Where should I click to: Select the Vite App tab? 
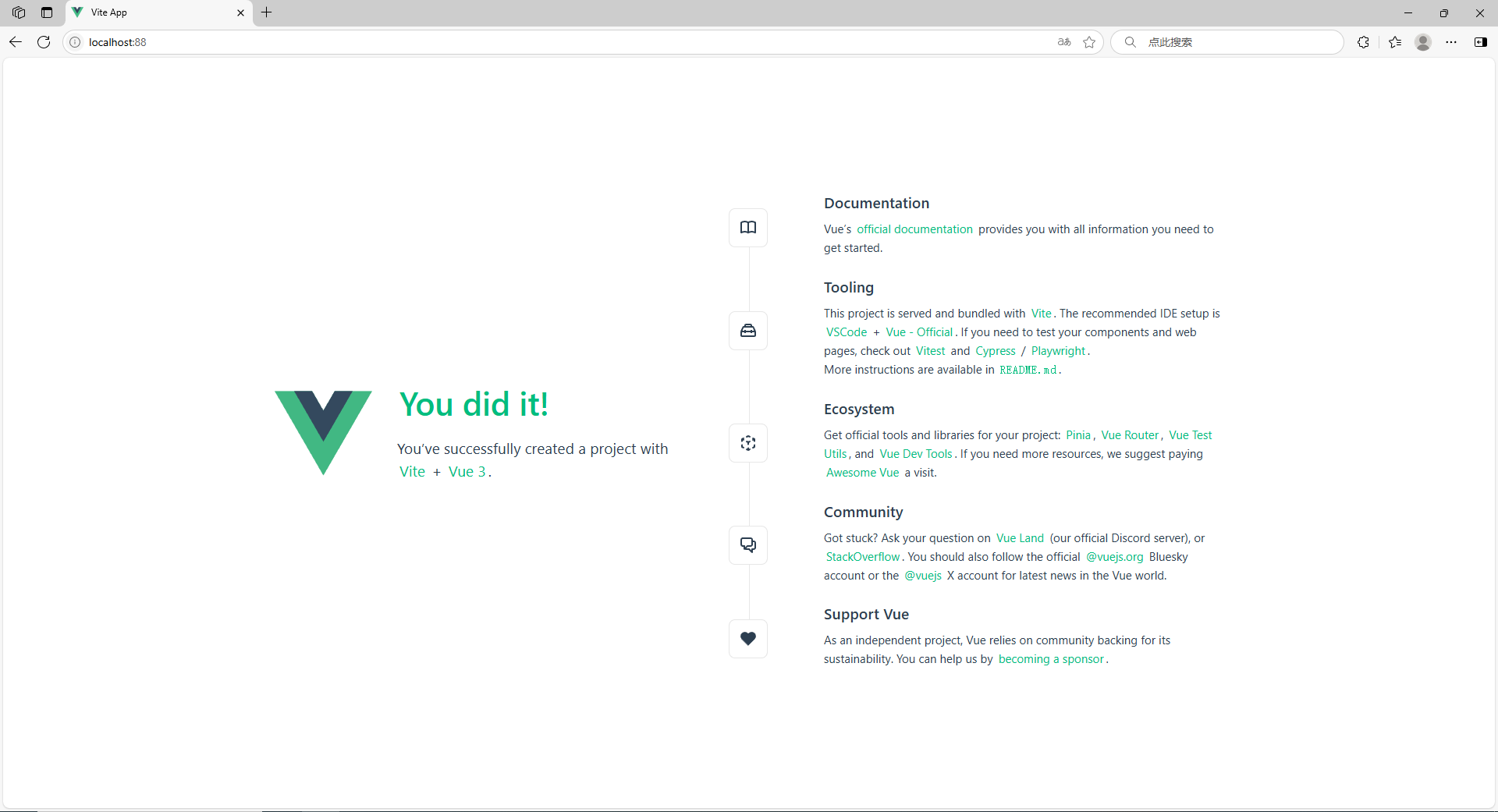point(159,12)
